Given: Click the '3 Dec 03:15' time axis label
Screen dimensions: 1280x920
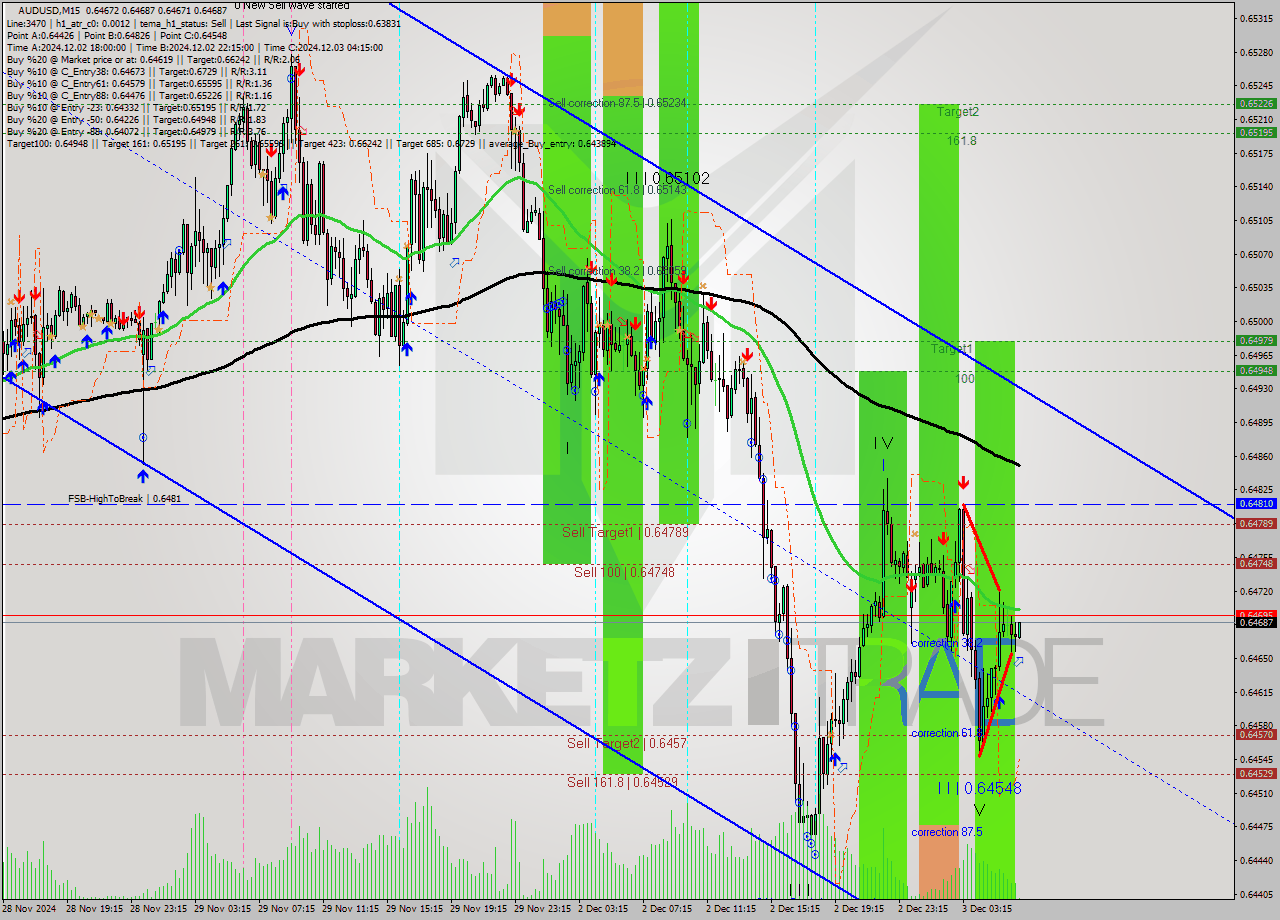Looking at the screenshot, I should (x=987, y=910).
